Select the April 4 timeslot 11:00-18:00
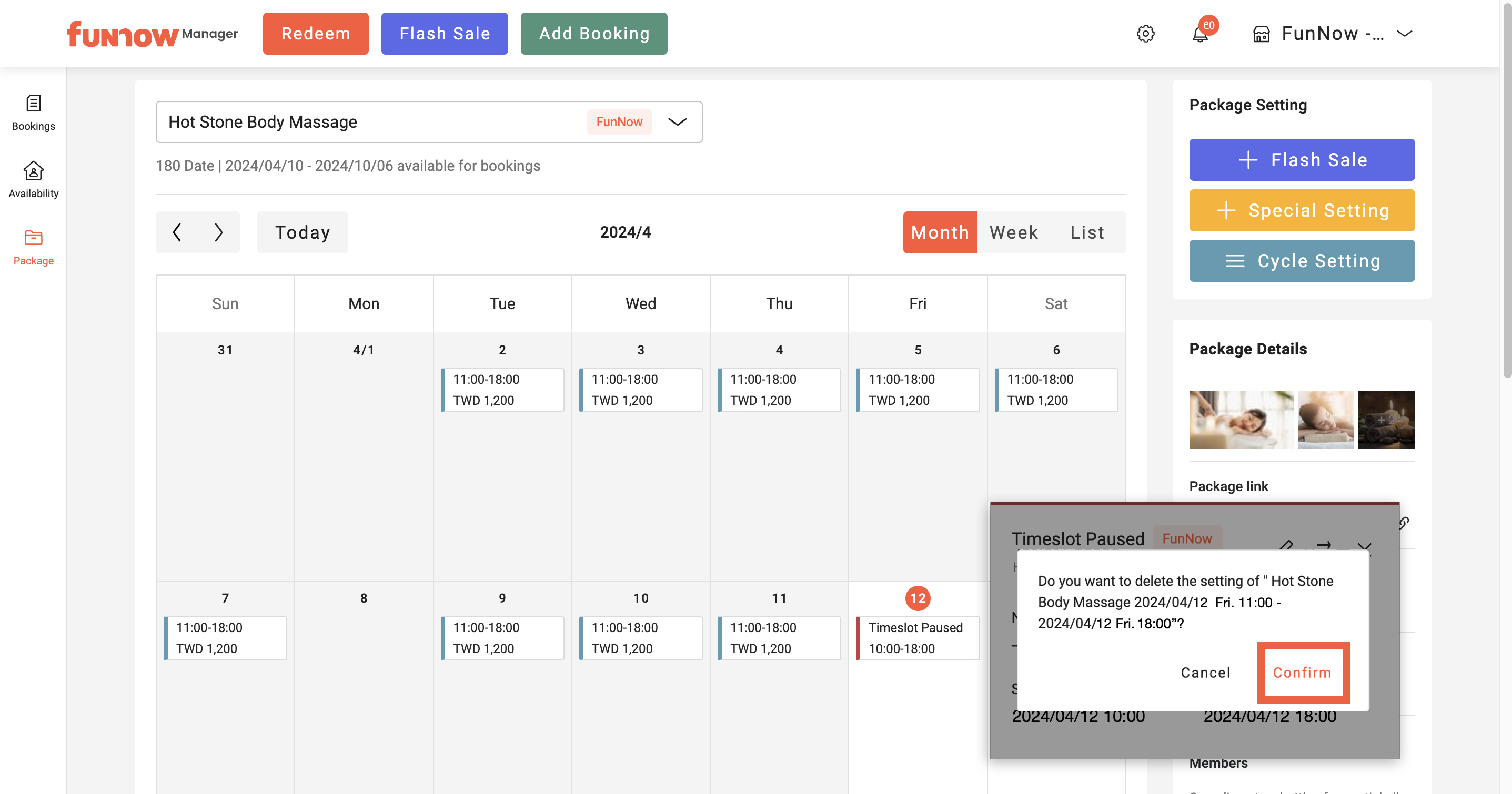This screenshot has height=794, width=1512. tap(780, 390)
